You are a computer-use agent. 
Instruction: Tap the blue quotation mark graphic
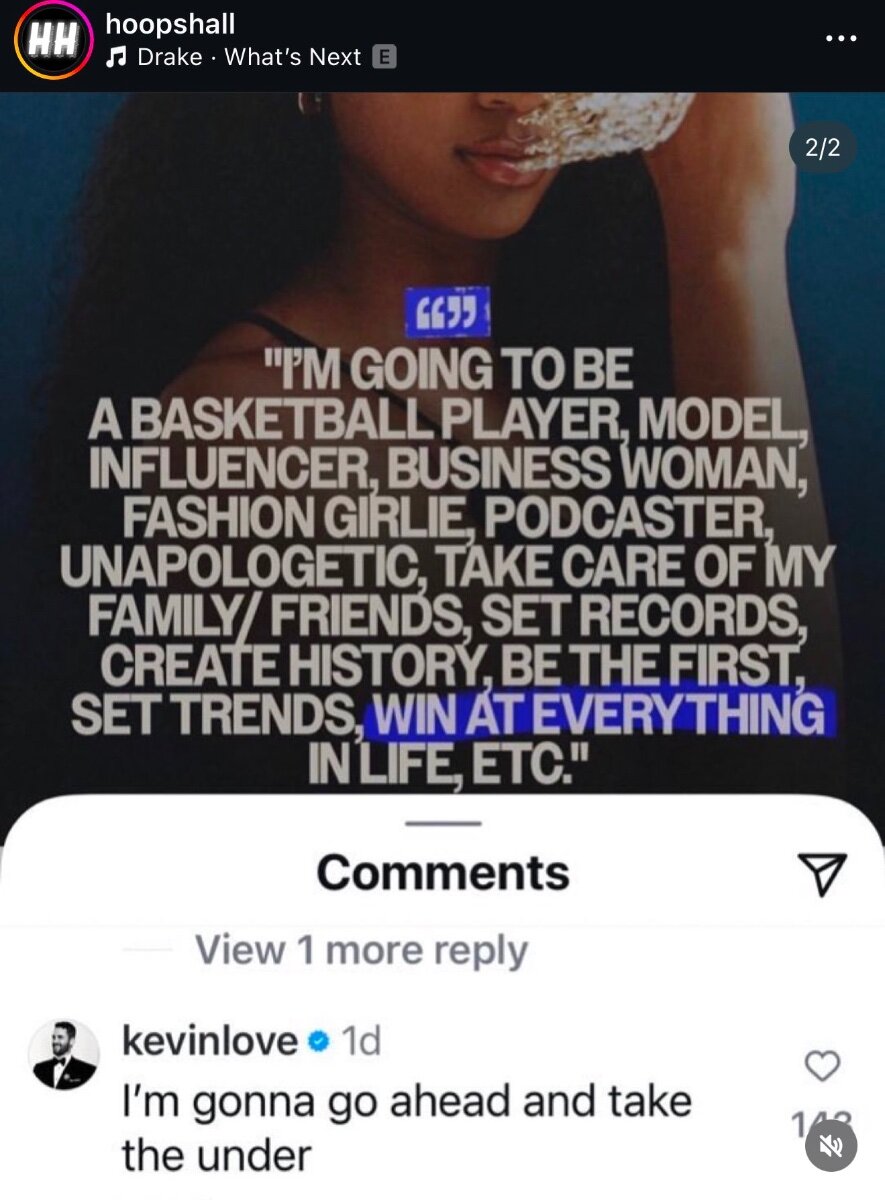[x=446, y=311]
